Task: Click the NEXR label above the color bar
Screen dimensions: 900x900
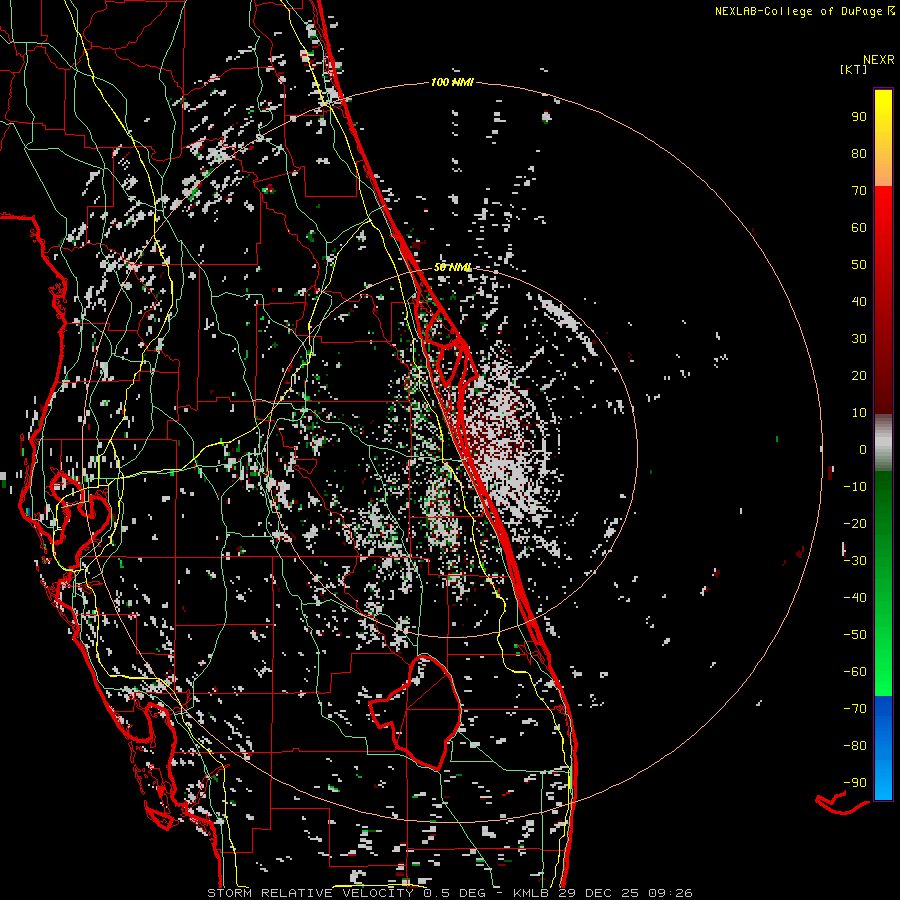Action: pyautogui.click(x=878, y=59)
